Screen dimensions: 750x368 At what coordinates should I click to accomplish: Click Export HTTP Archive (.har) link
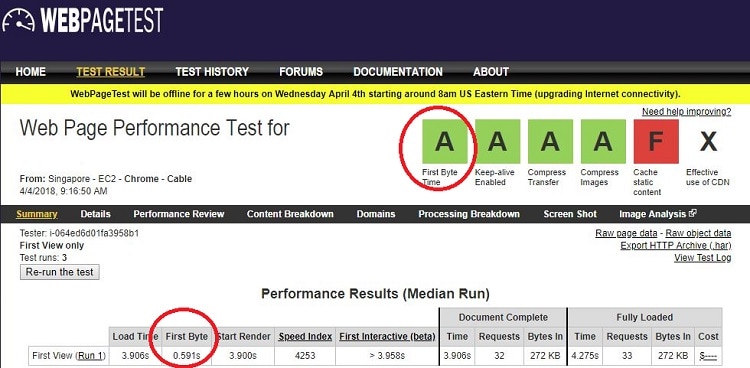[x=676, y=245]
